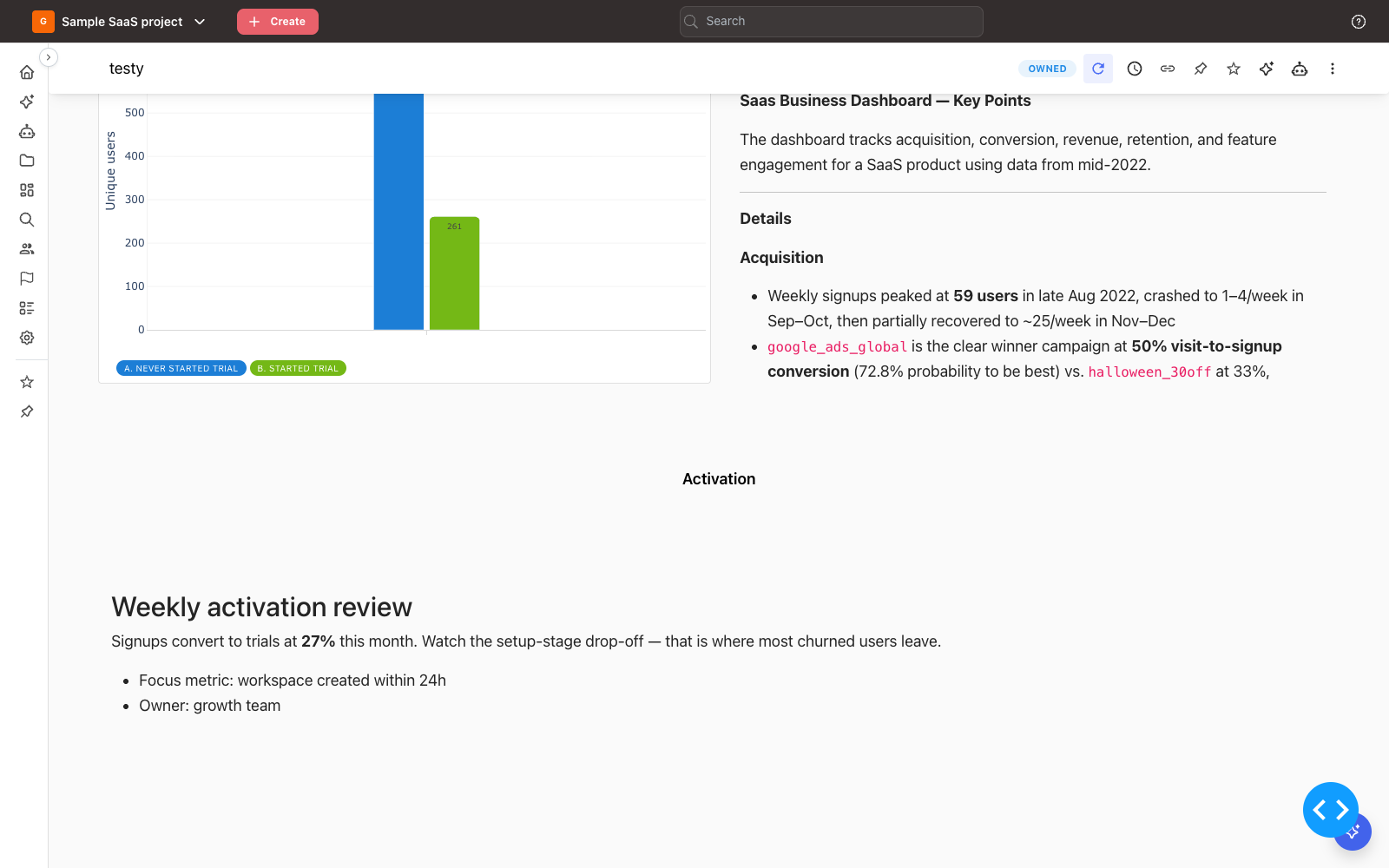Click the green bar labeled 261
1389x868 pixels.
[x=454, y=273]
